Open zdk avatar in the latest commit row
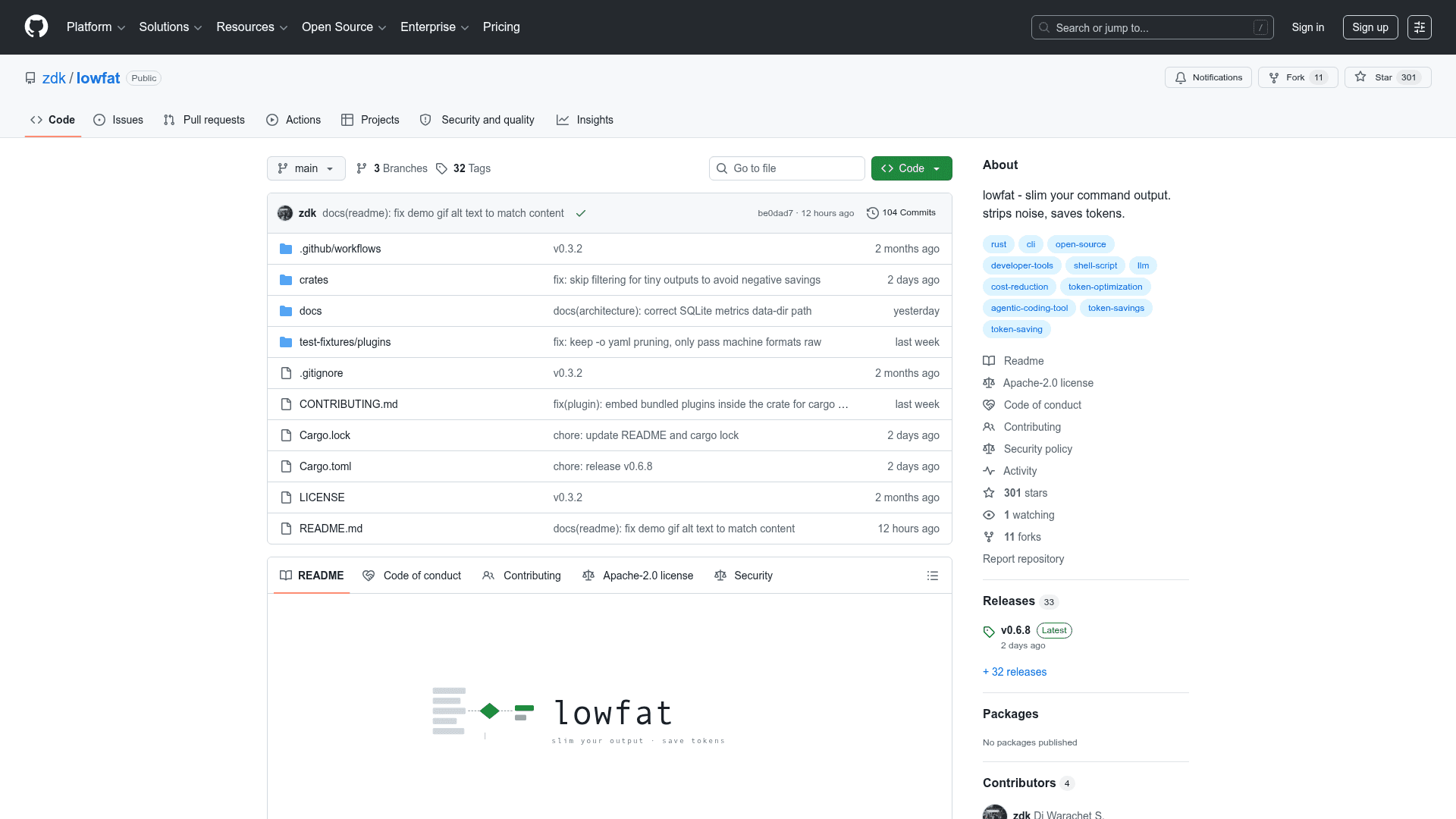1456x819 pixels. 285,213
